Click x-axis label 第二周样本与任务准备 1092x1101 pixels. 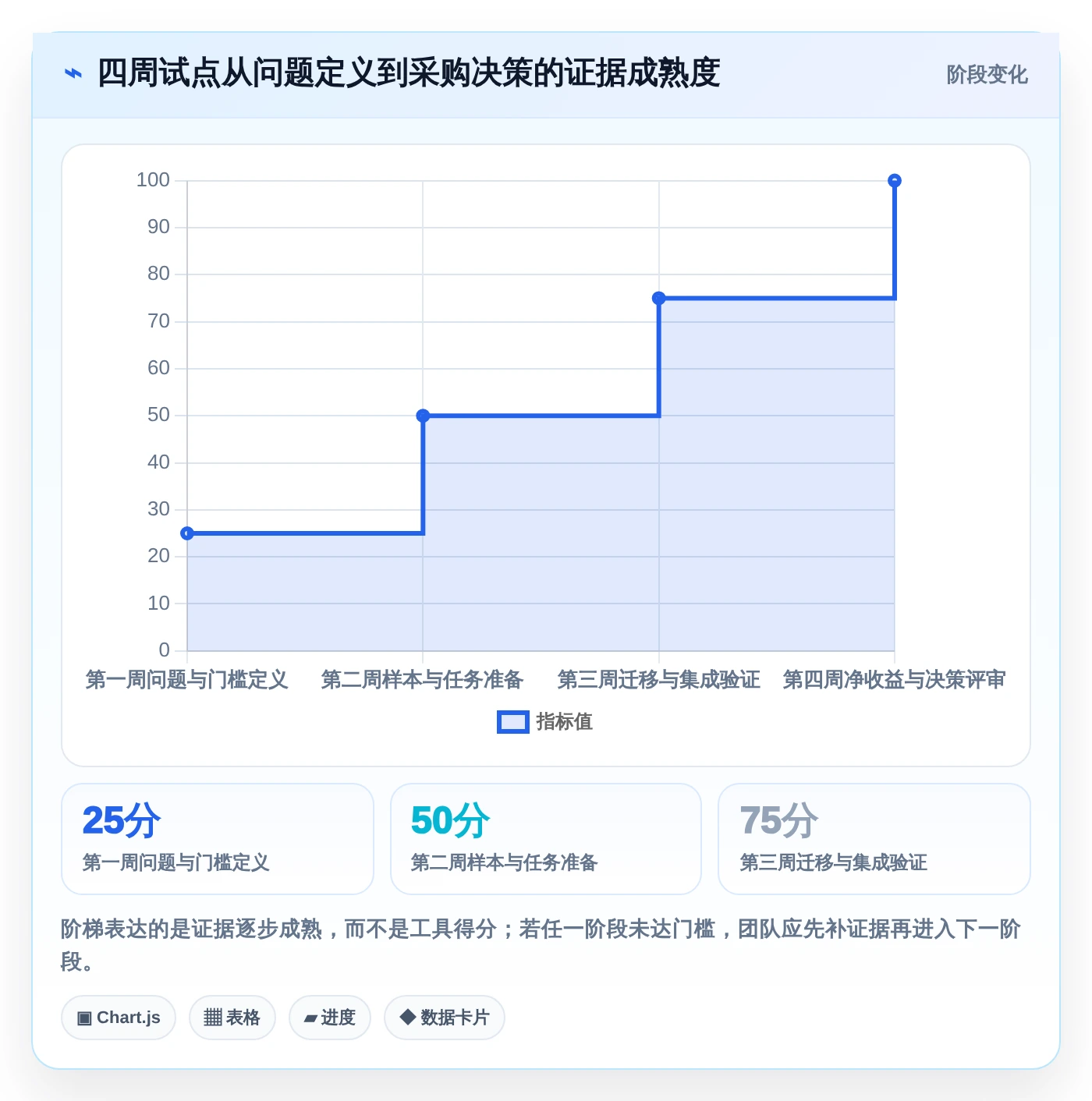[423, 680]
